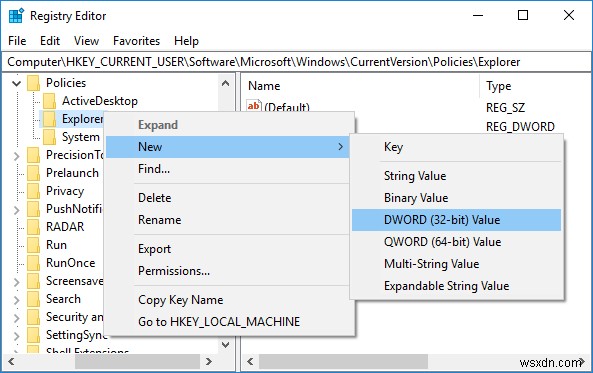Viewport: 593px width, 373px height.
Task: Open the File menu
Action: tap(17, 41)
